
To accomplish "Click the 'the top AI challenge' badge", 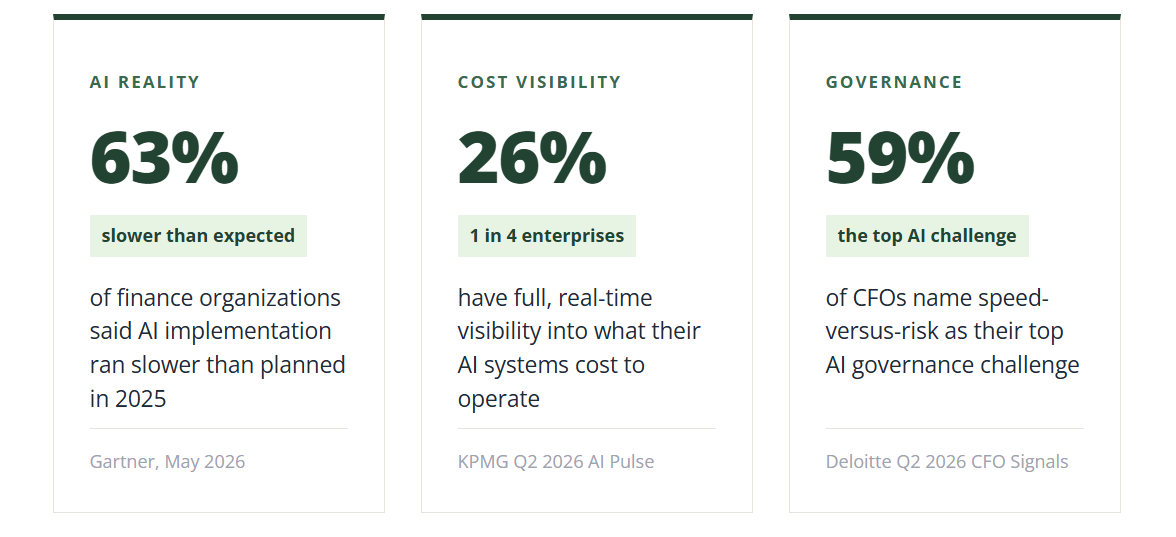I will (927, 236).
